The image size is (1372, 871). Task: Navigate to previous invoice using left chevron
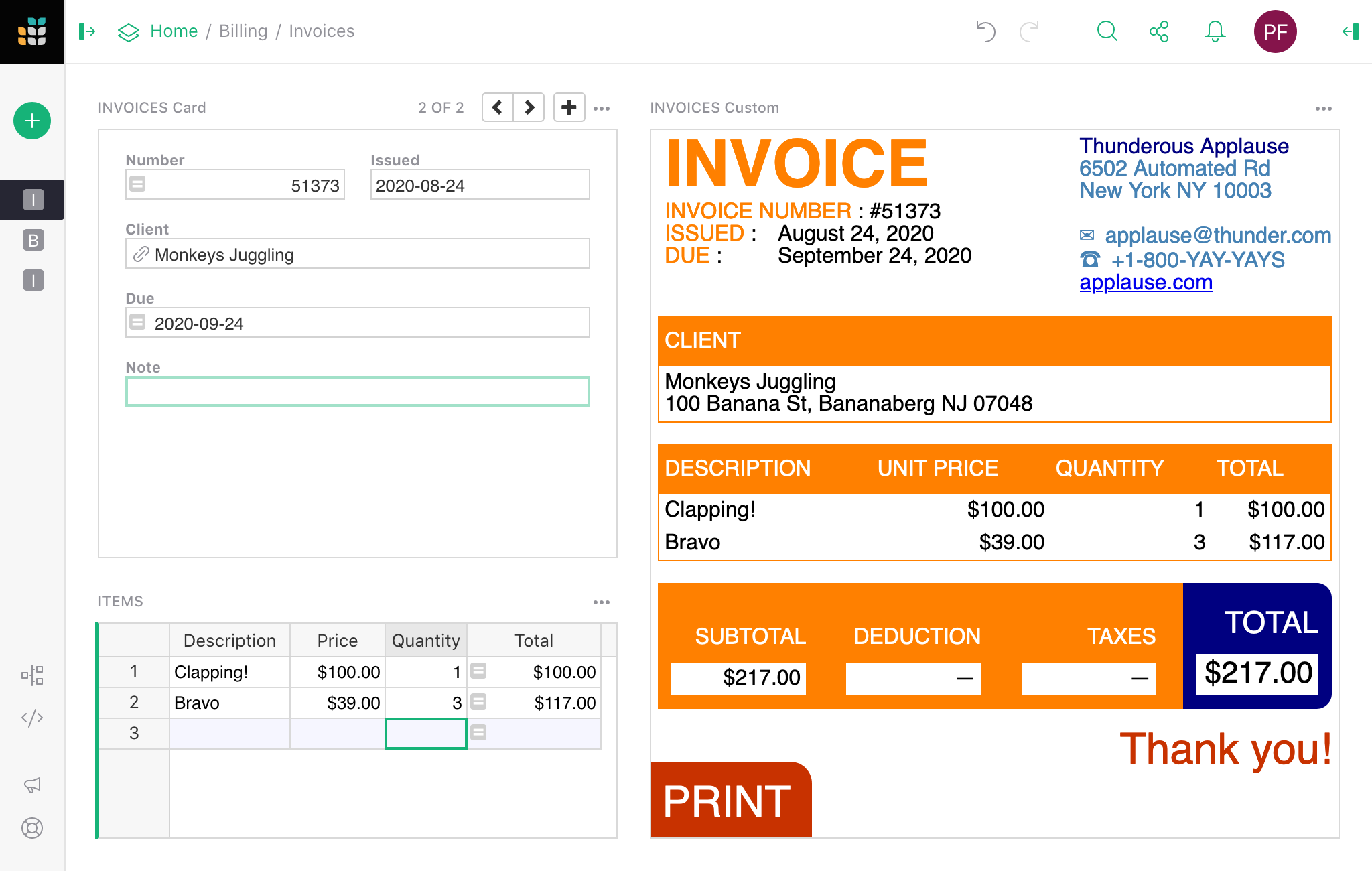coord(497,107)
